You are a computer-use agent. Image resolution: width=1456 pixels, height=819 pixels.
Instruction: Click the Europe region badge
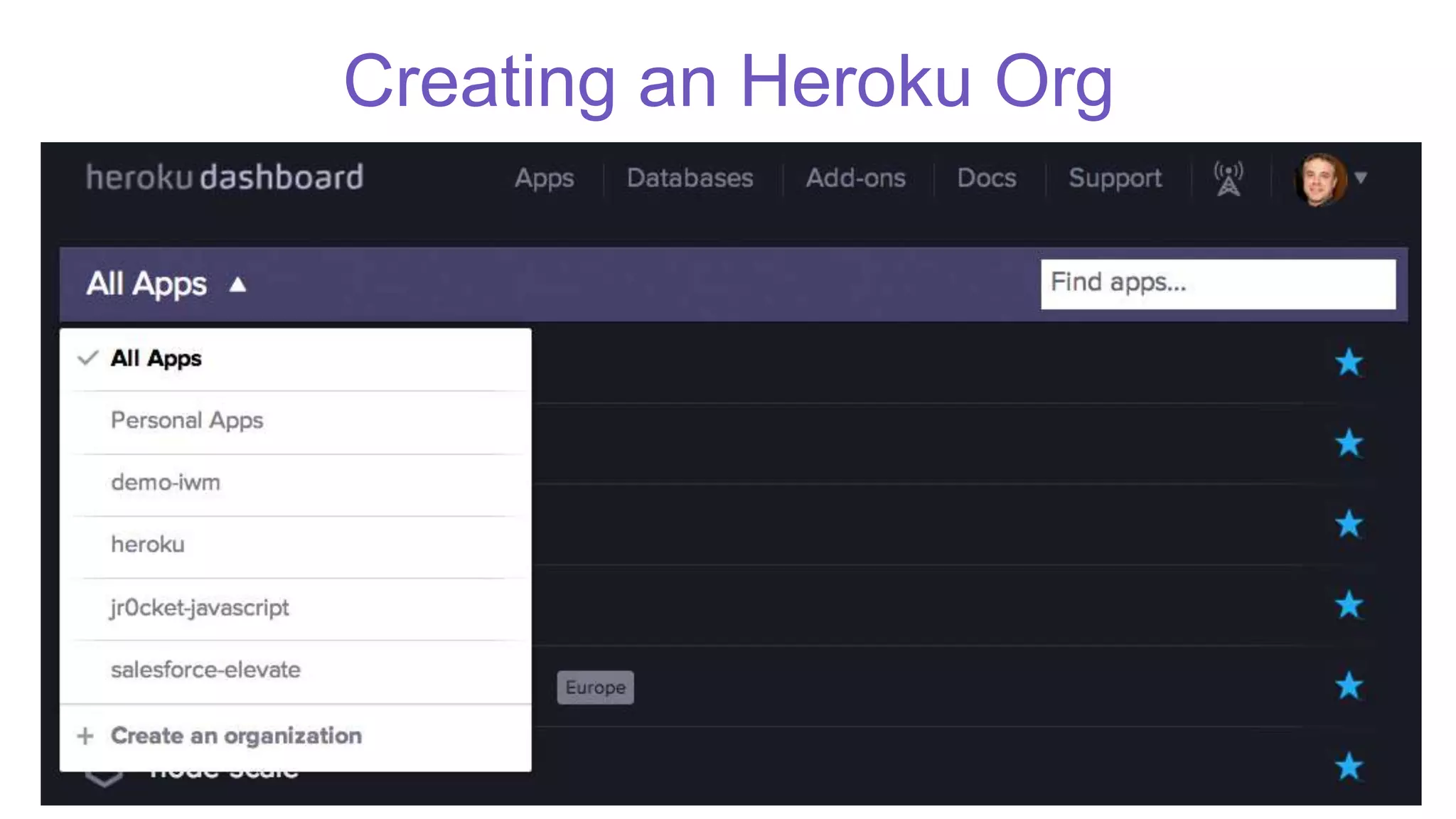coord(595,687)
